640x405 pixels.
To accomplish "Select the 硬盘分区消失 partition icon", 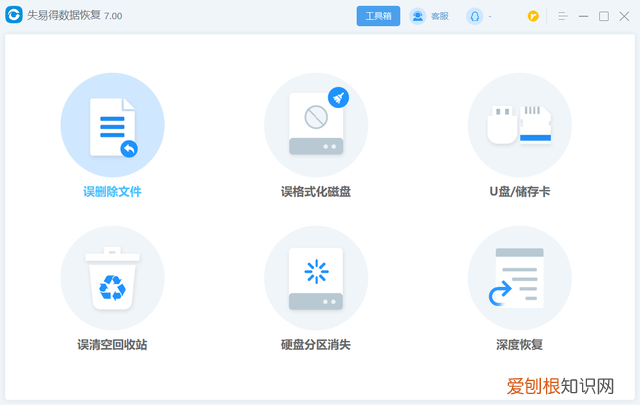I will click(x=316, y=278).
